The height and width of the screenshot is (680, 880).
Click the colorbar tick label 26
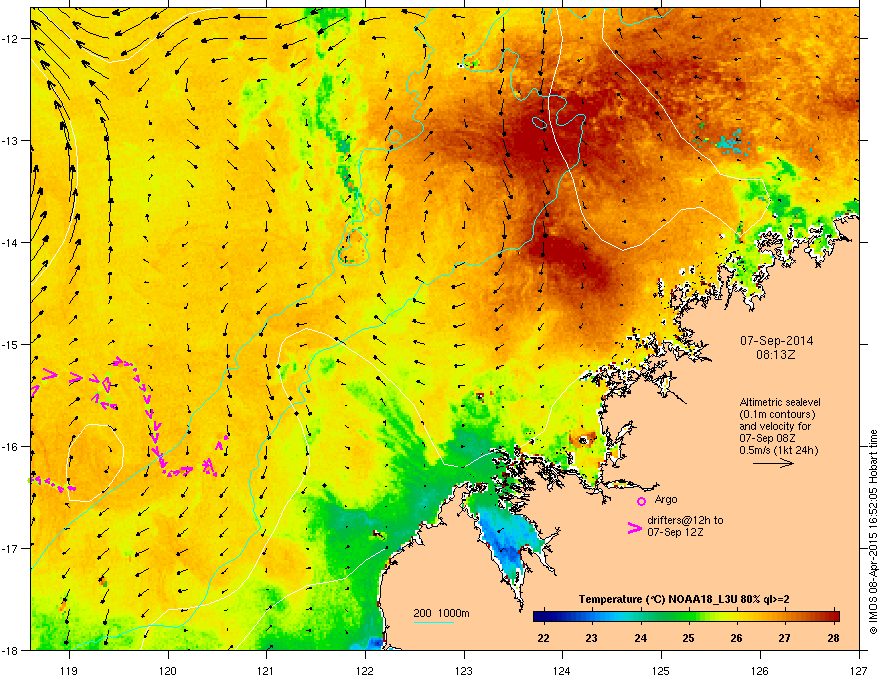coord(737,638)
